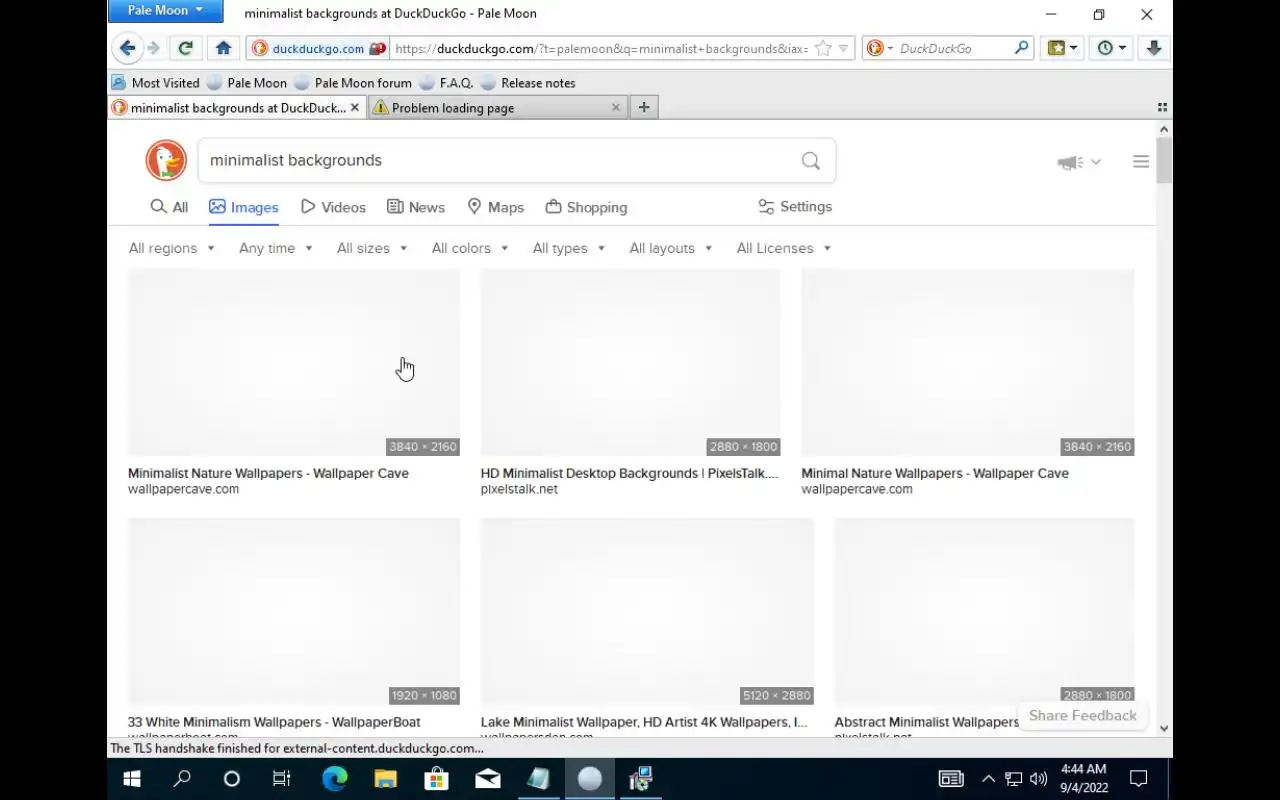The image size is (1280, 800).
Task: Select the Images tab
Action: click(243, 207)
